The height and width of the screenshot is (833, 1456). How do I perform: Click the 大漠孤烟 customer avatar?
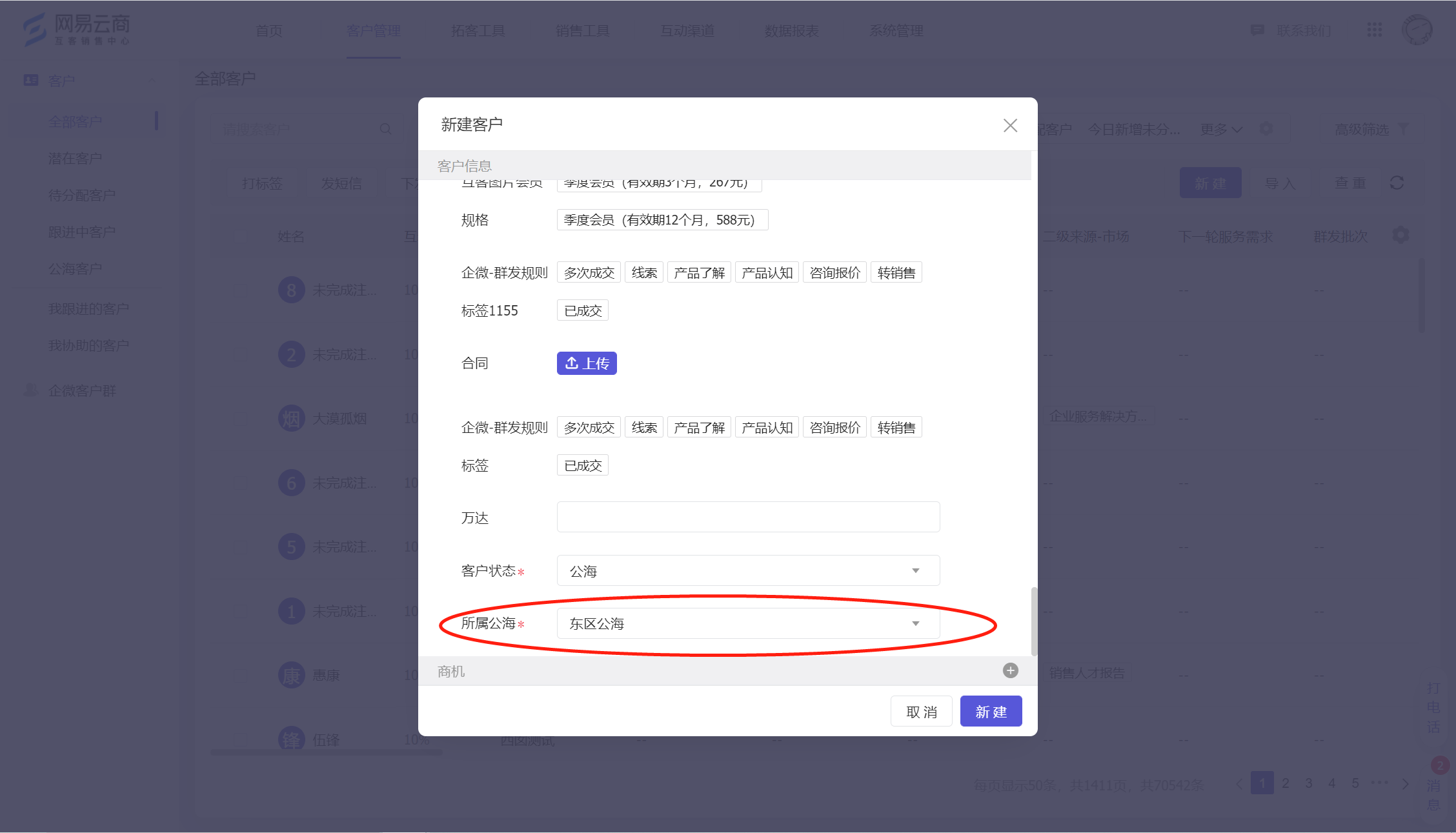tap(291, 418)
